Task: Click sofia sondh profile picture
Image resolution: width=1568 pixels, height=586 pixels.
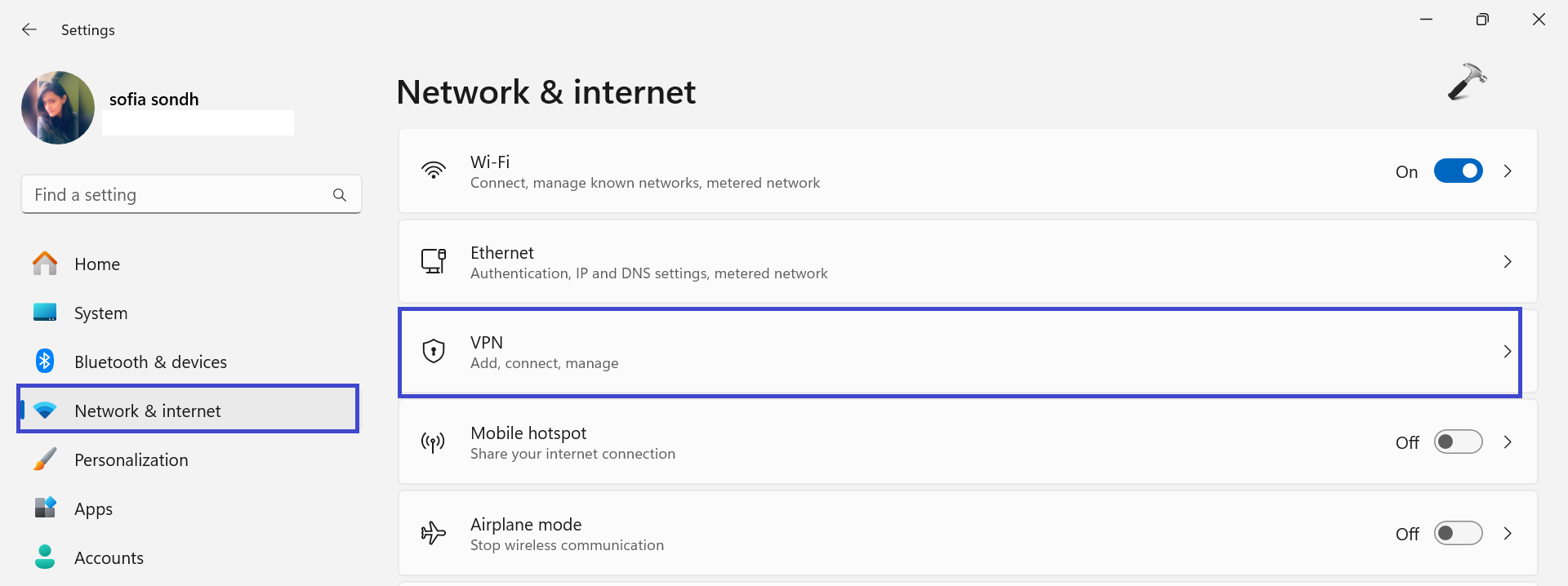Action: pos(58,108)
